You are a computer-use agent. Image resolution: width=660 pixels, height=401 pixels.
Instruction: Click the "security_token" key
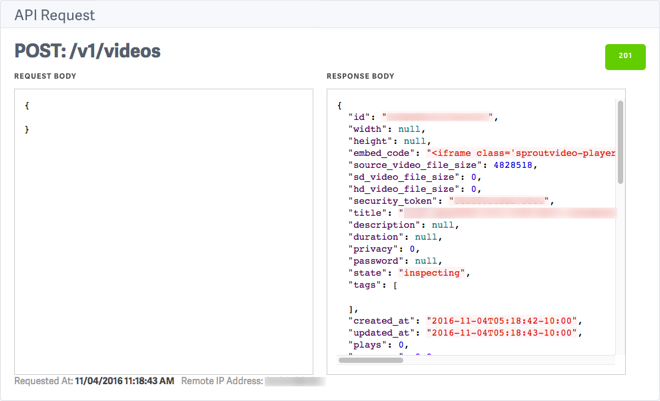coord(392,201)
